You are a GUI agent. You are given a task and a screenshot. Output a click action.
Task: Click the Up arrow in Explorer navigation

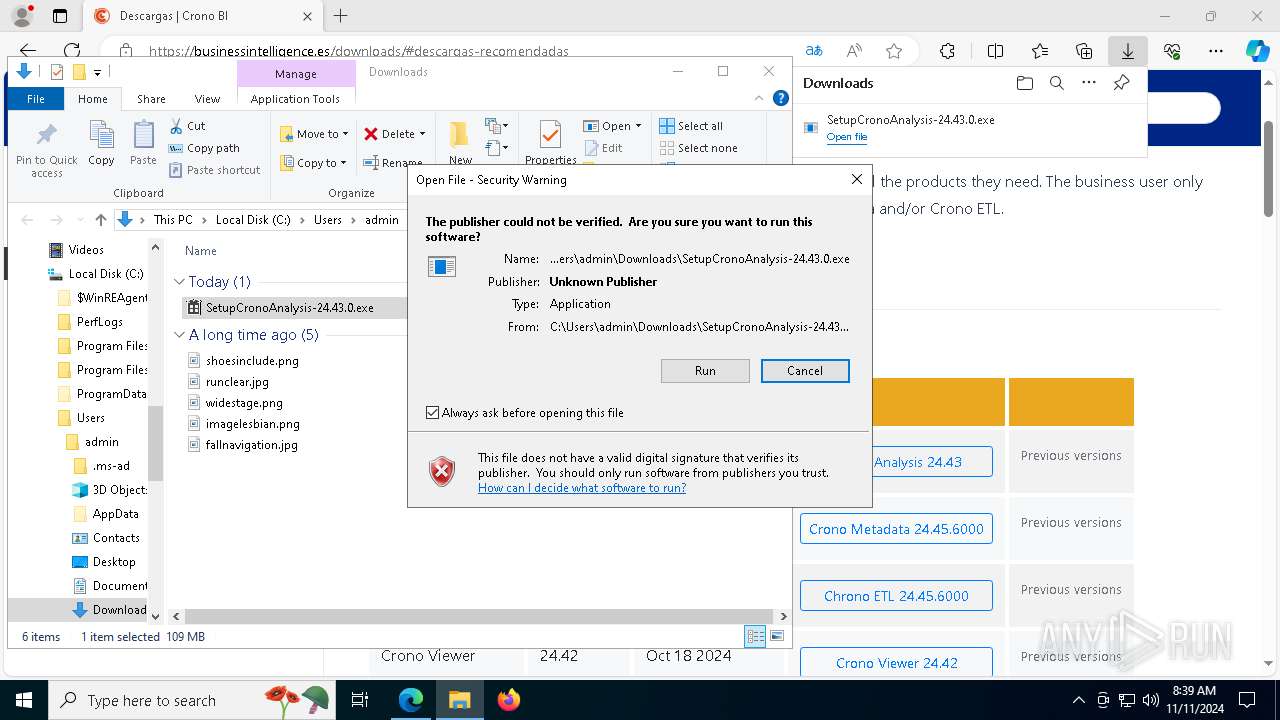(101, 220)
